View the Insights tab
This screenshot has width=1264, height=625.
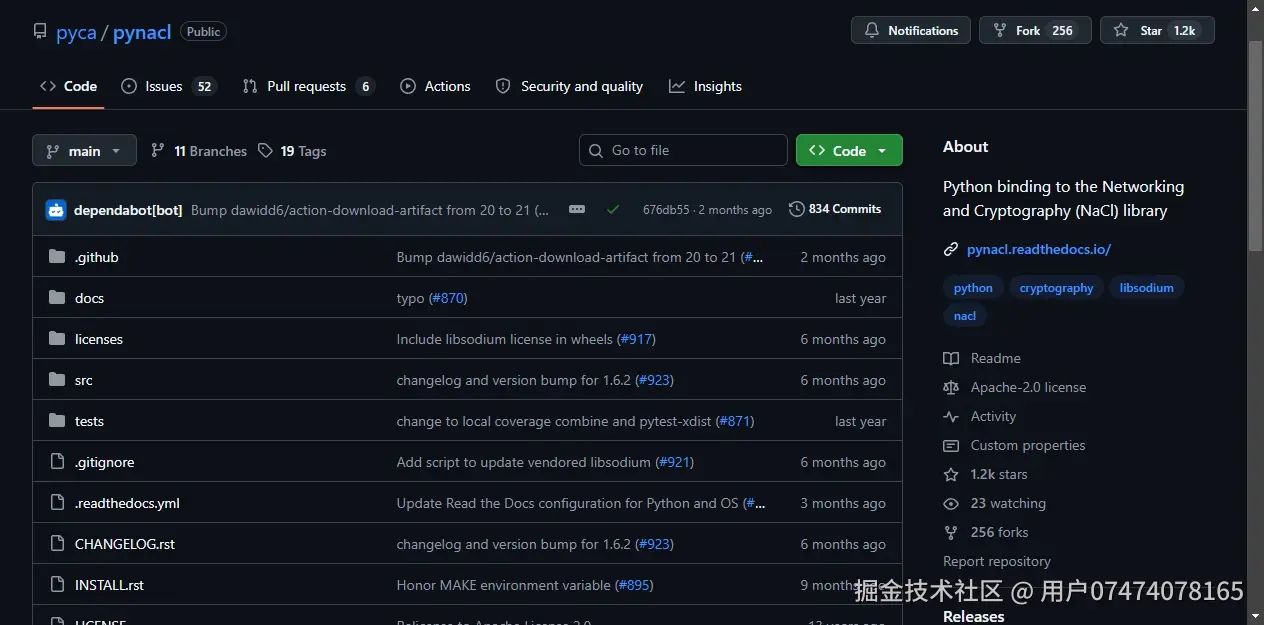coord(705,86)
